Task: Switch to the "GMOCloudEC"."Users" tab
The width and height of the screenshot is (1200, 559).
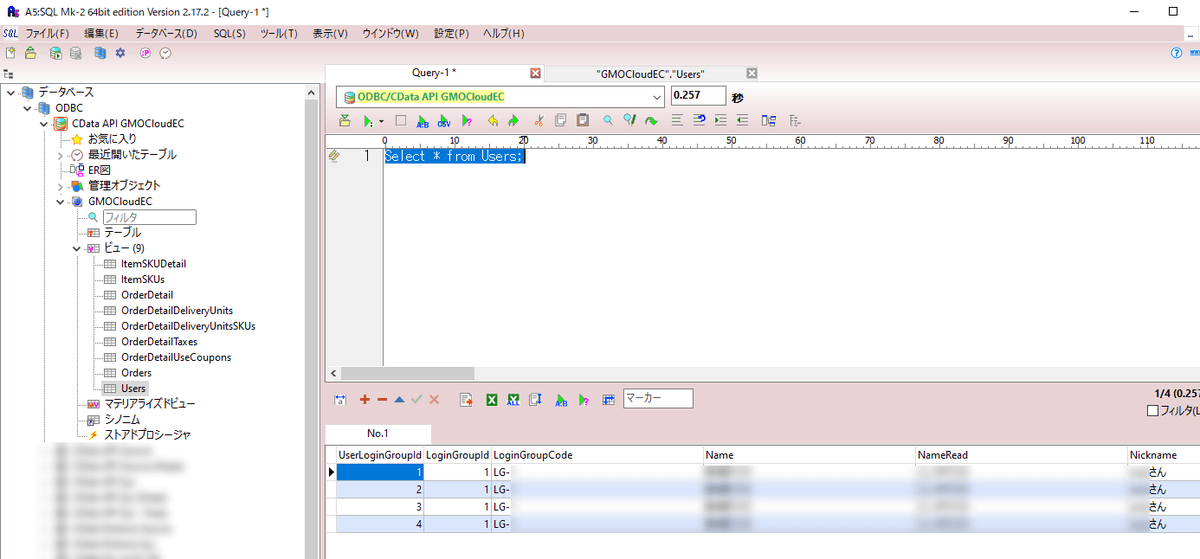Action: point(650,73)
